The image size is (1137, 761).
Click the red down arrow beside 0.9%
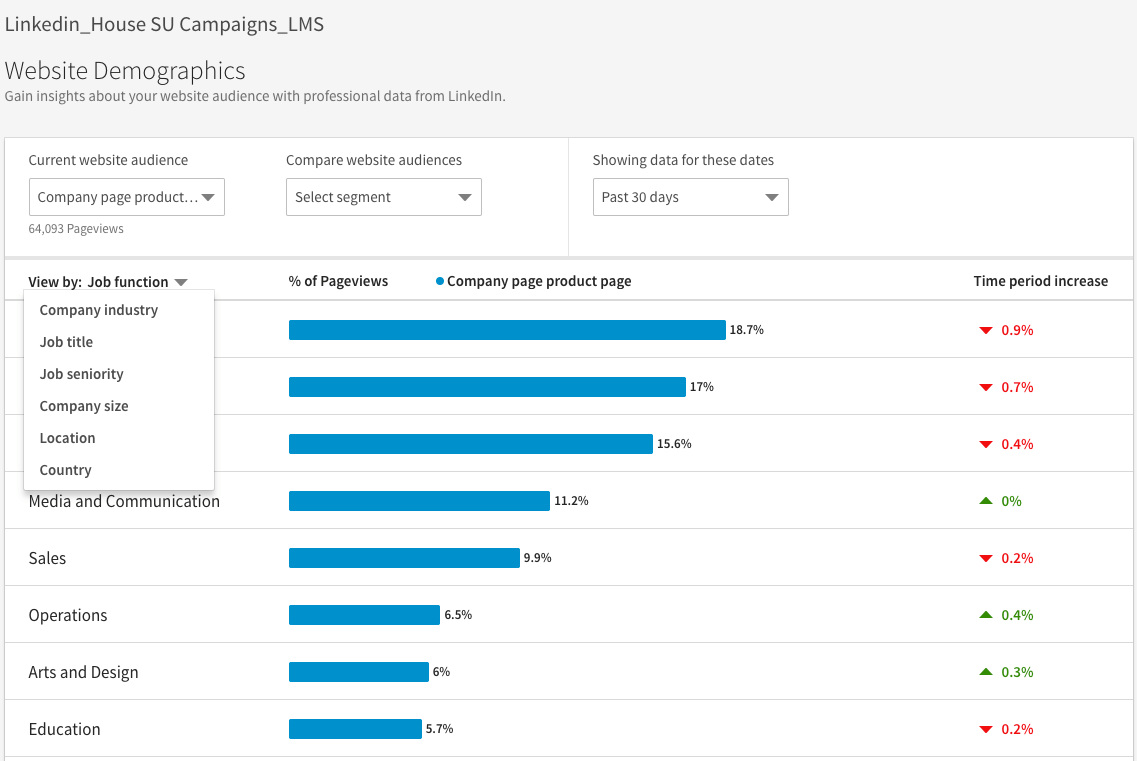point(985,330)
